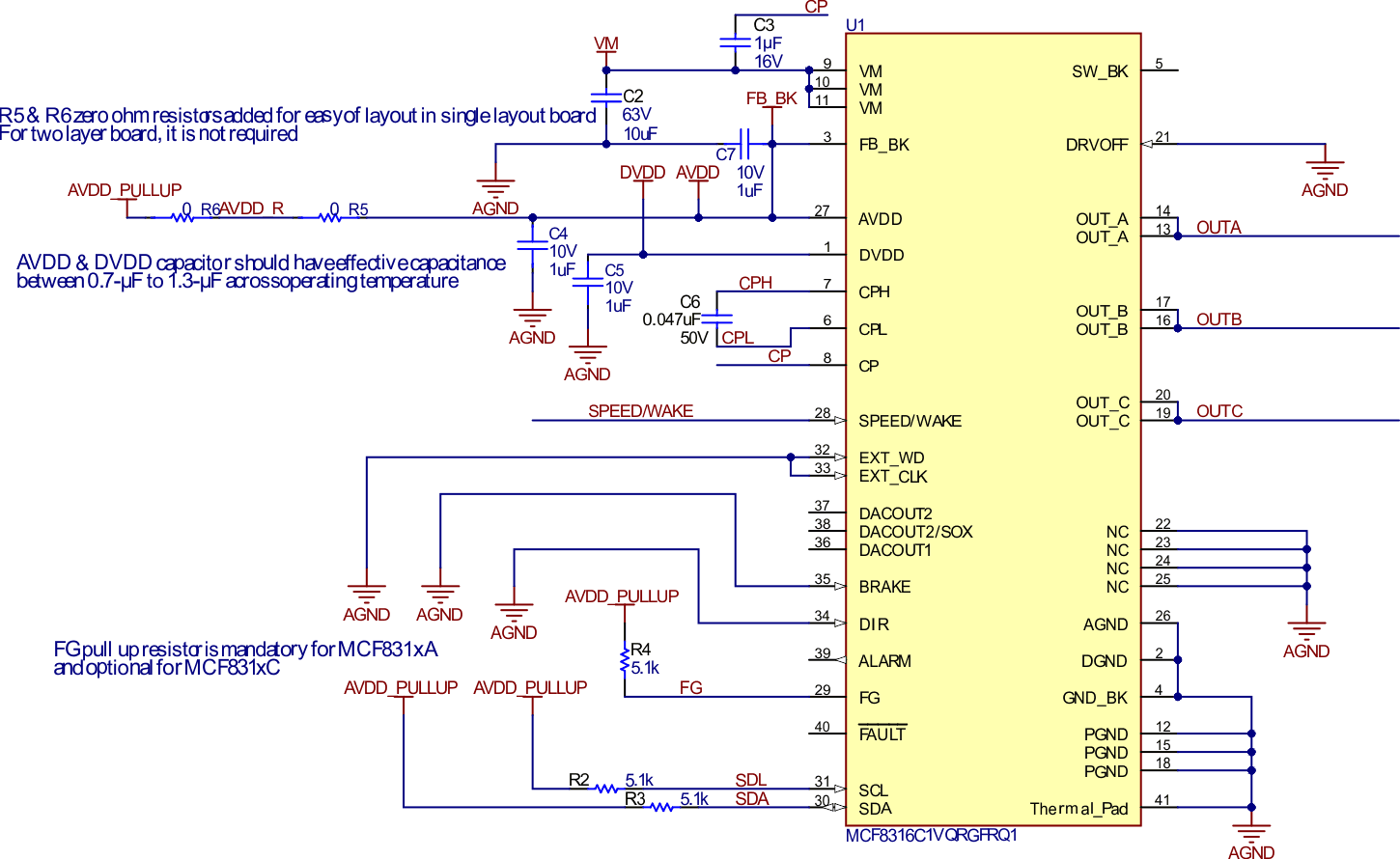Click pin number 5 next to SW_BK
This screenshot has height=859, width=1400.
(1159, 64)
